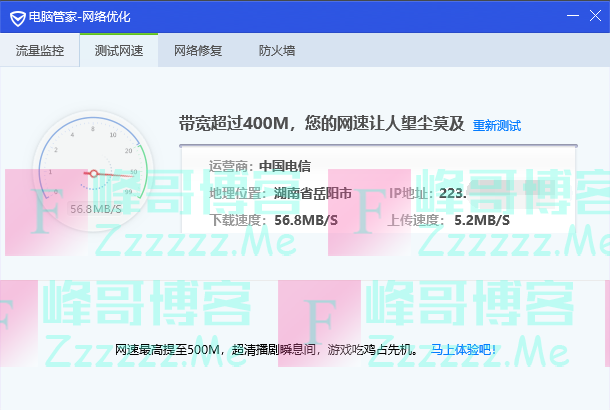
Task: Click the 网速最高提至500M promo text
Action: tap(266, 350)
